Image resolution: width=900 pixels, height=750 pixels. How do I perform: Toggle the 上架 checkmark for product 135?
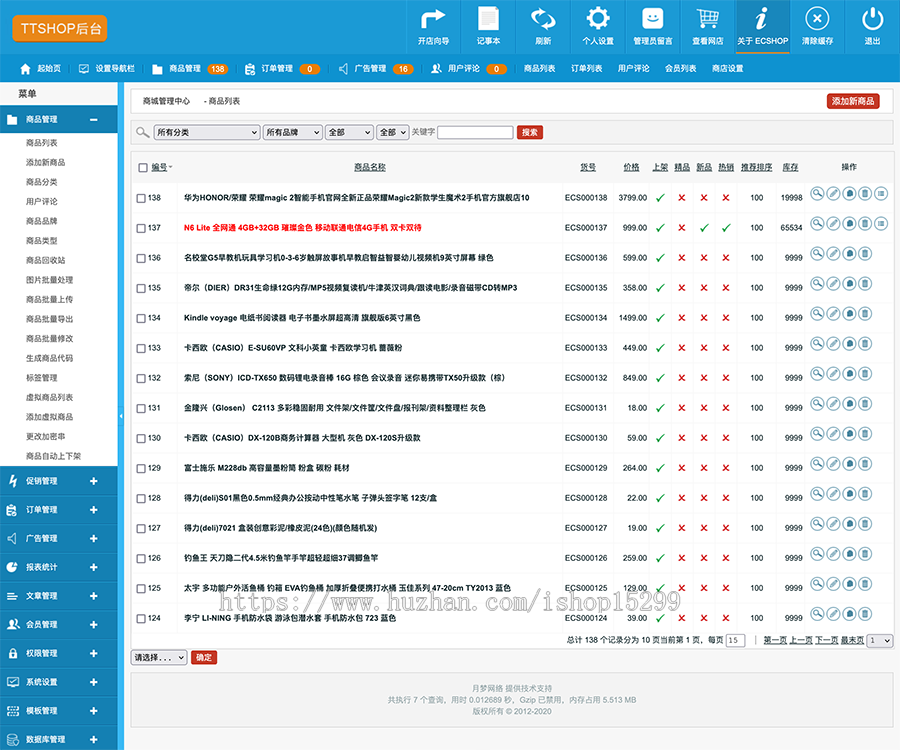tap(660, 287)
